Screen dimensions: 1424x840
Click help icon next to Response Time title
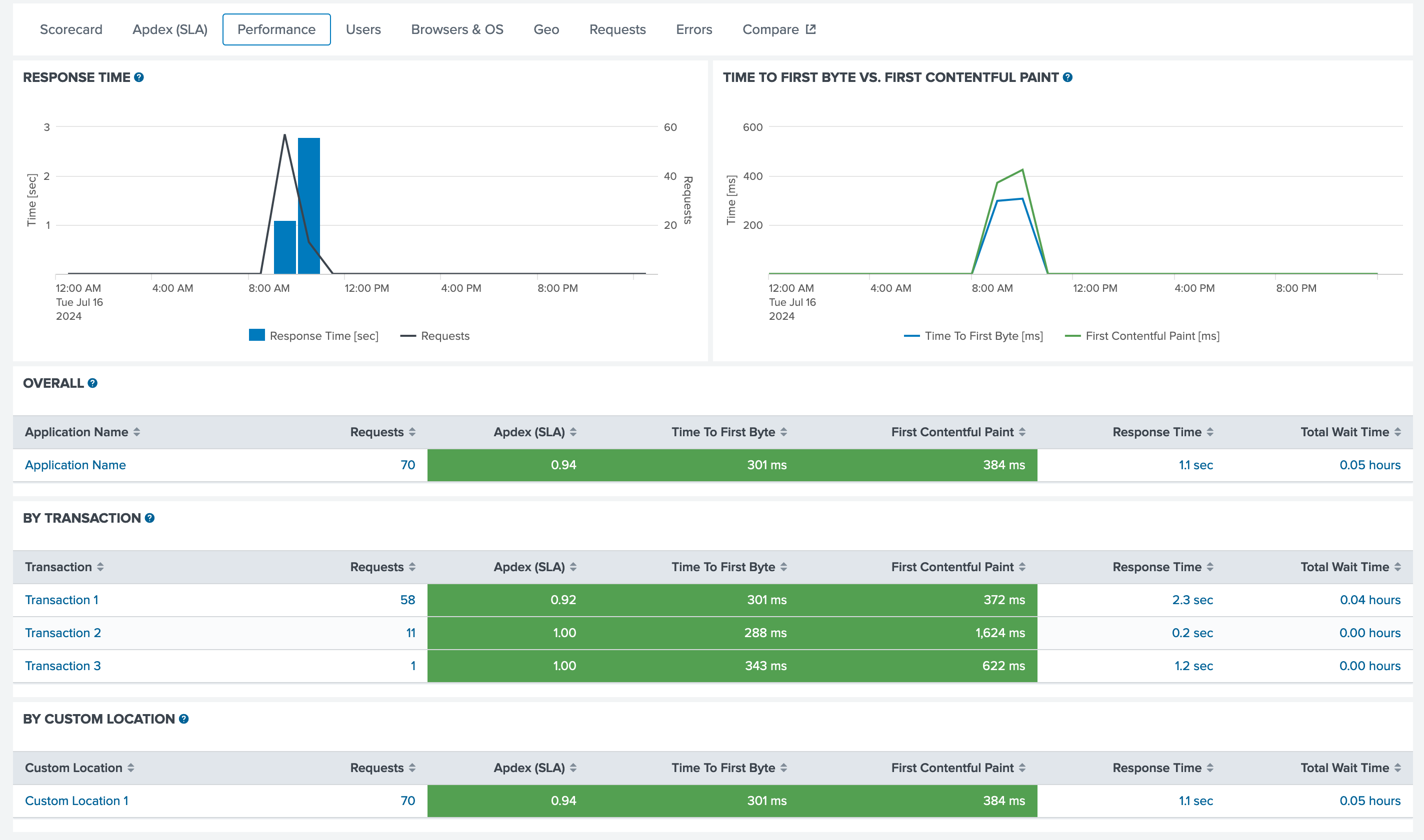click(x=138, y=77)
